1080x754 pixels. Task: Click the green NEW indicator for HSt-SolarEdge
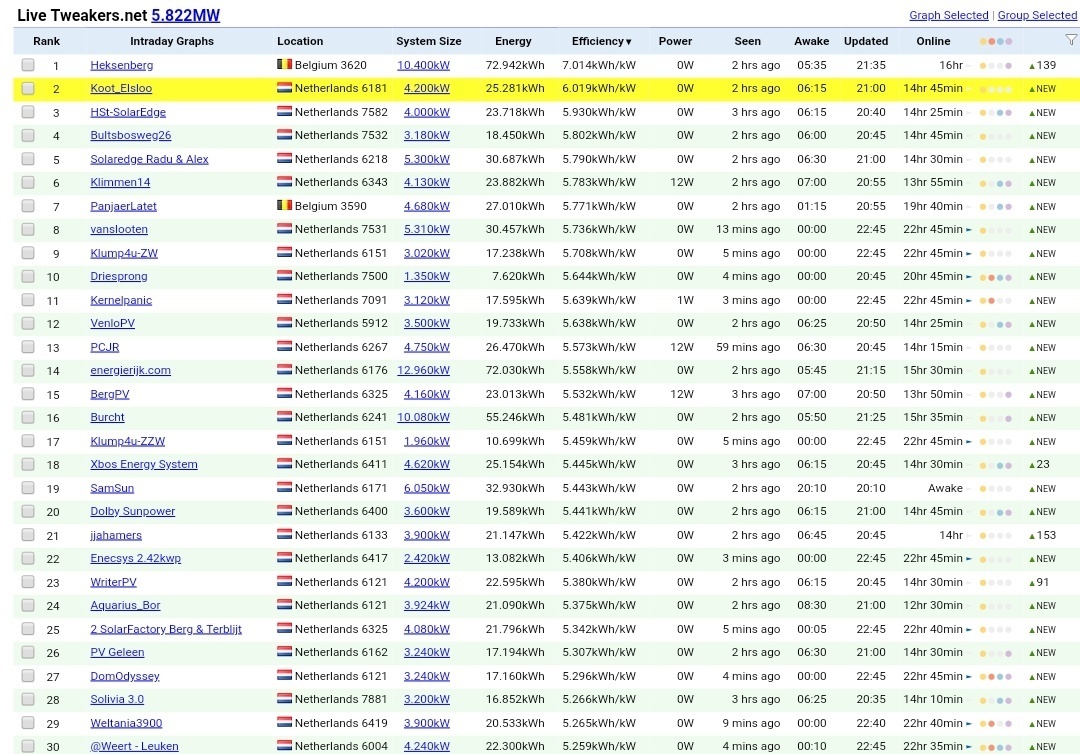tap(1043, 112)
